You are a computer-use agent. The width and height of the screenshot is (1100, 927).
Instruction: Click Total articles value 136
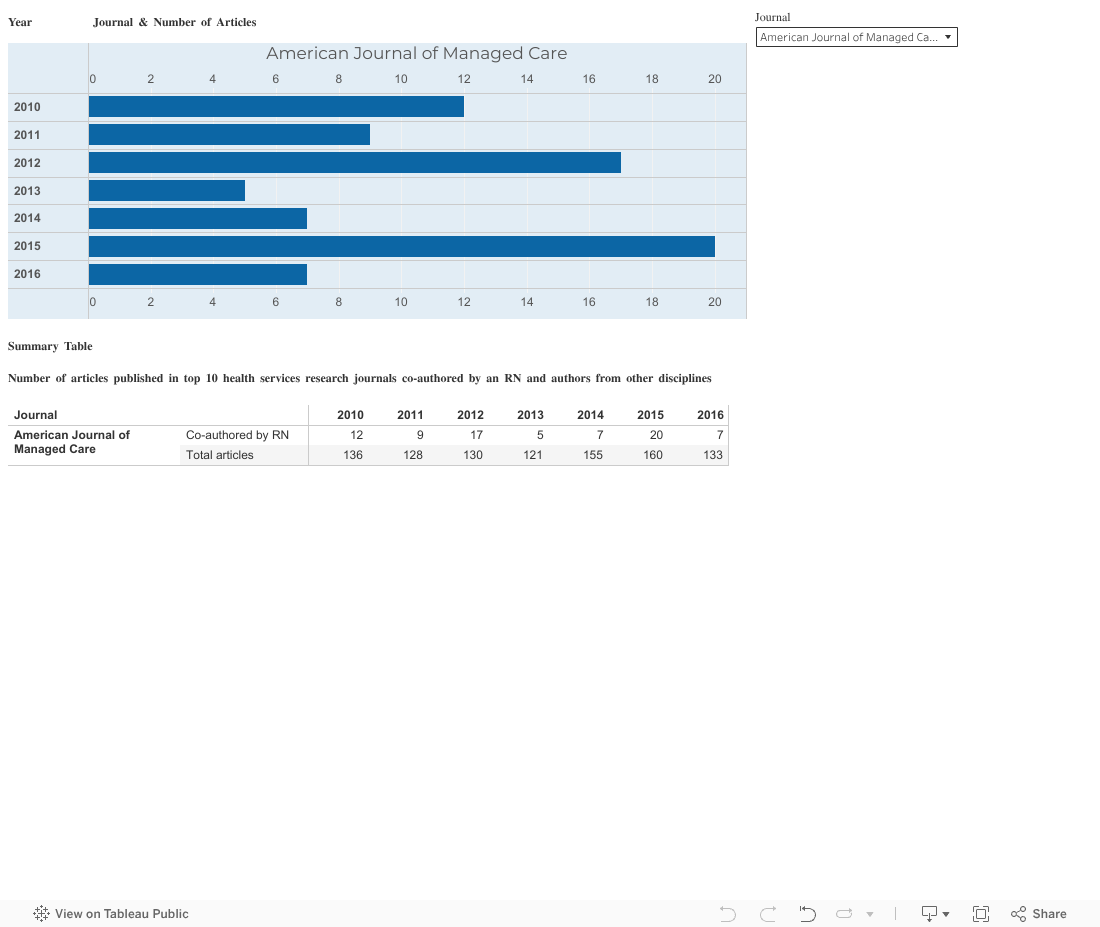pos(353,455)
